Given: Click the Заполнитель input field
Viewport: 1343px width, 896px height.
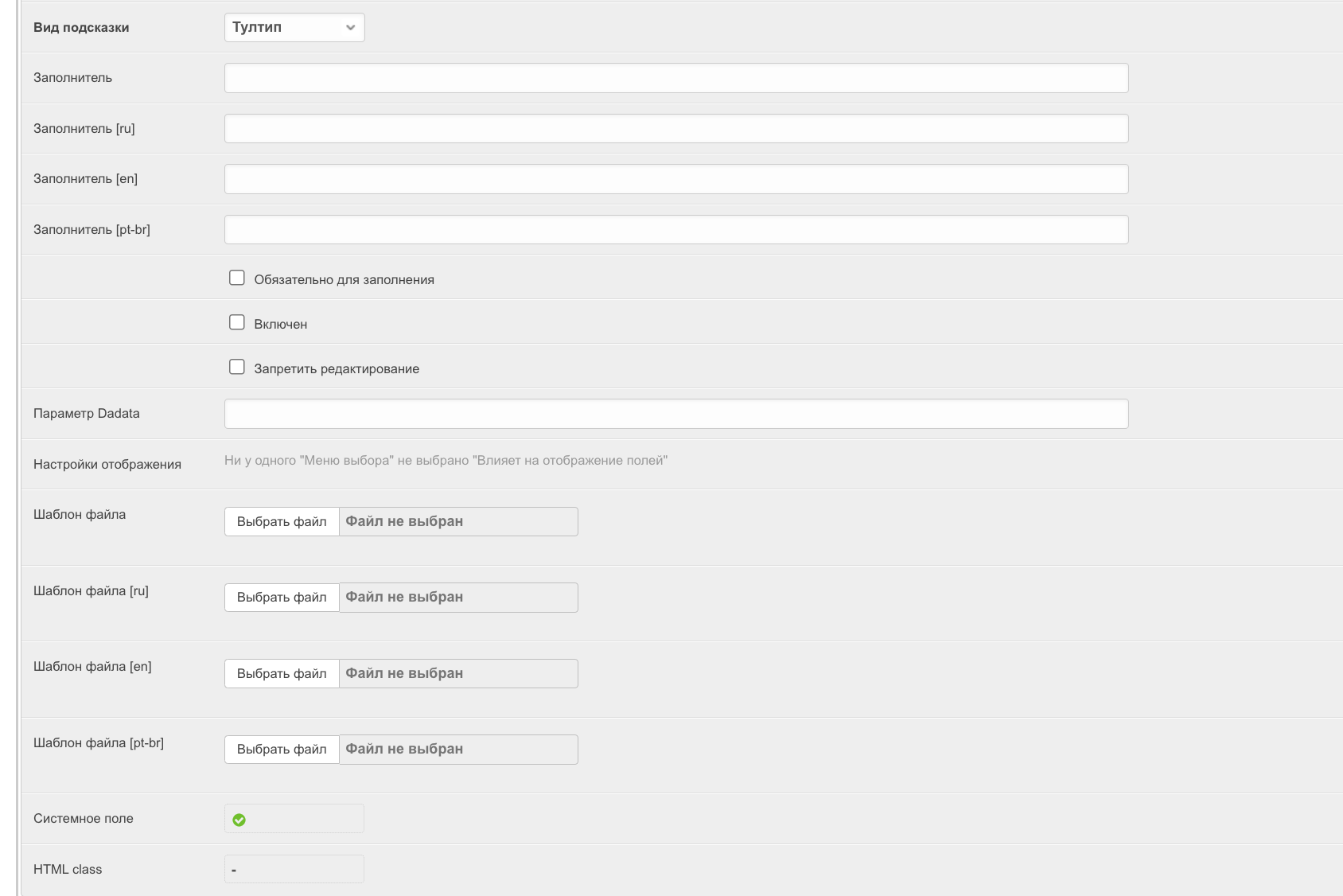Looking at the screenshot, I should 675,78.
